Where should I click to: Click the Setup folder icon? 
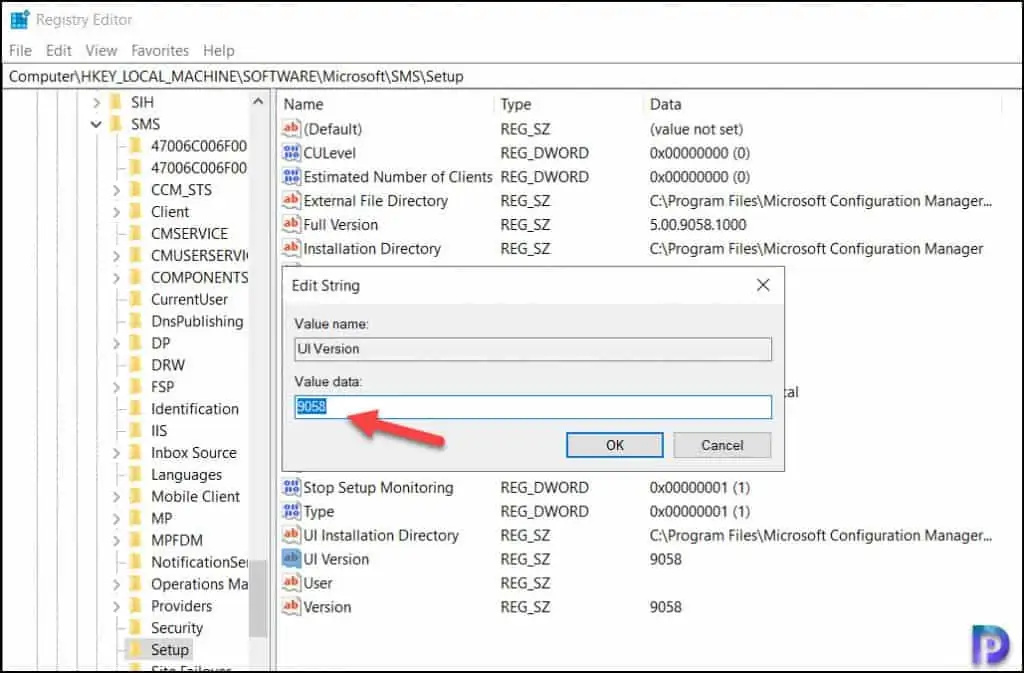pyautogui.click(x=136, y=650)
